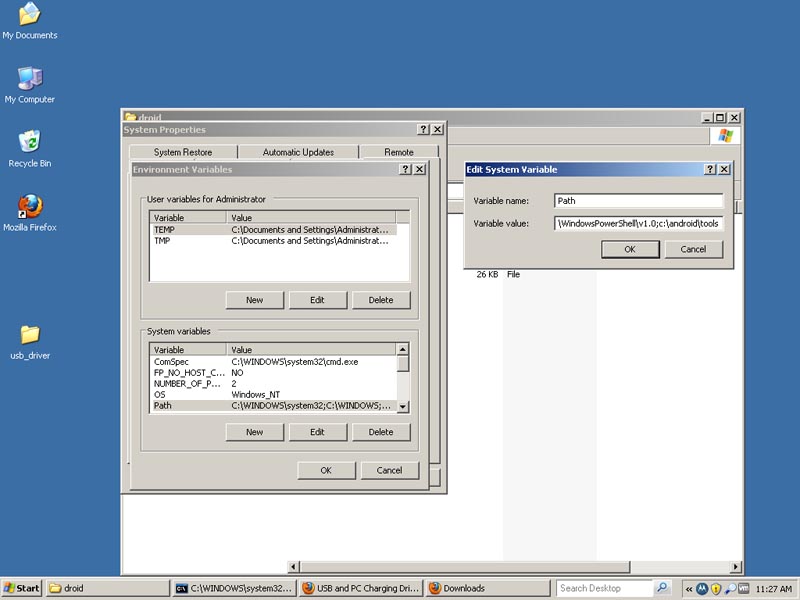Image resolution: width=800 pixels, height=600 pixels.
Task: Open the Start menu
Action: pos(22,588)
